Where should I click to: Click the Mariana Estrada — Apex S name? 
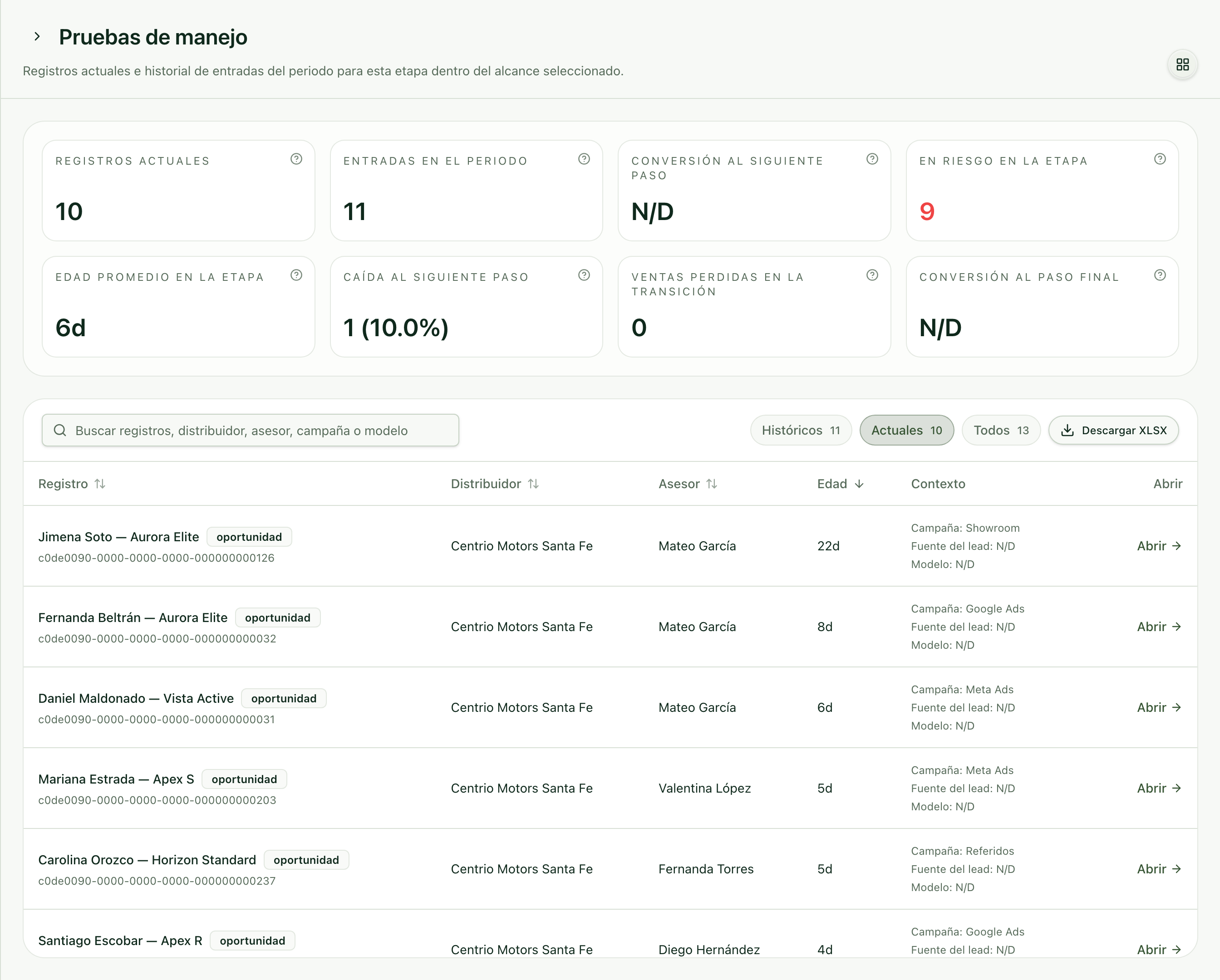(116, 779)
